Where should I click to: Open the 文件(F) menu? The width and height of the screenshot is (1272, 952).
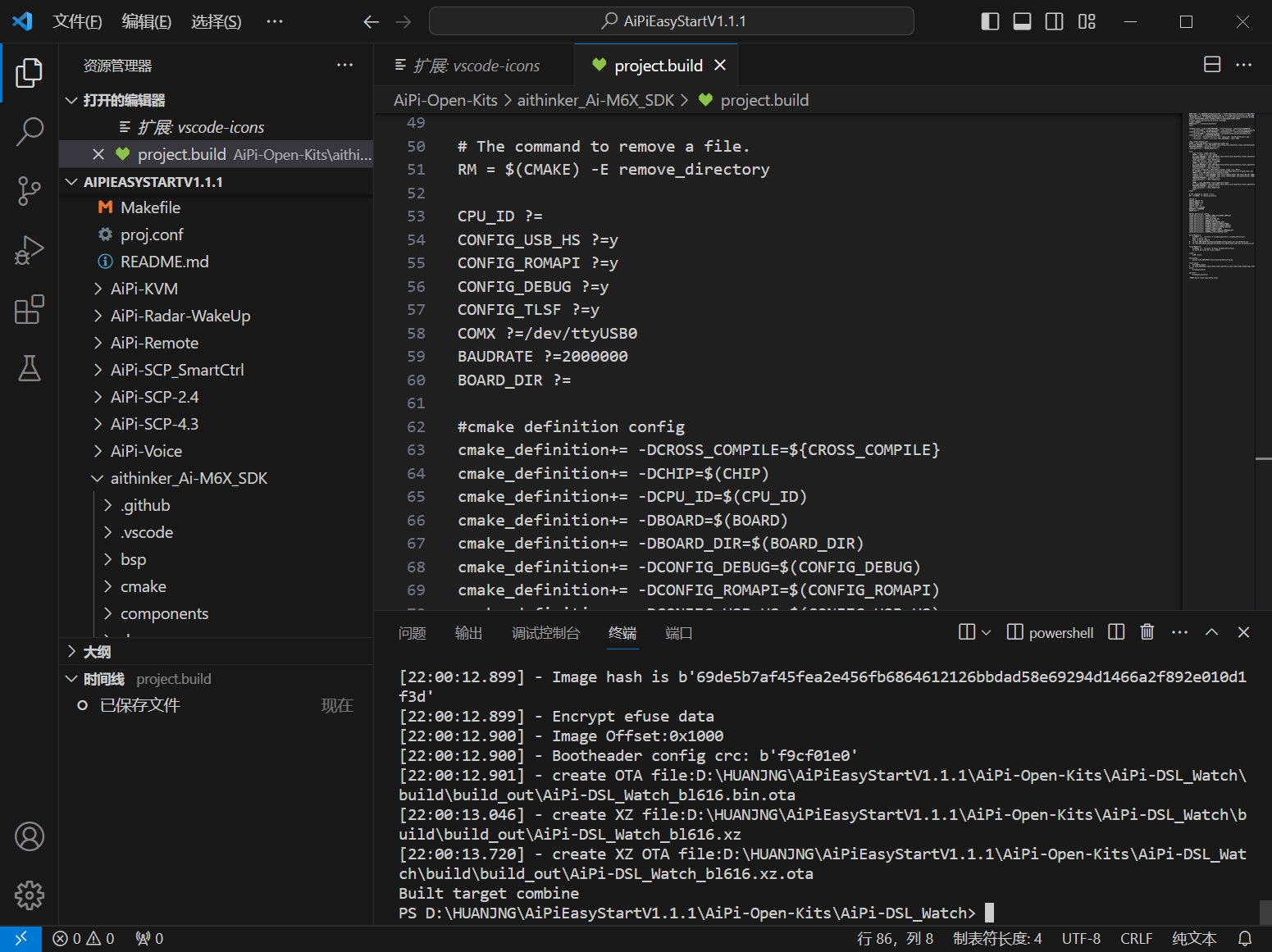[x=77, y=21]
